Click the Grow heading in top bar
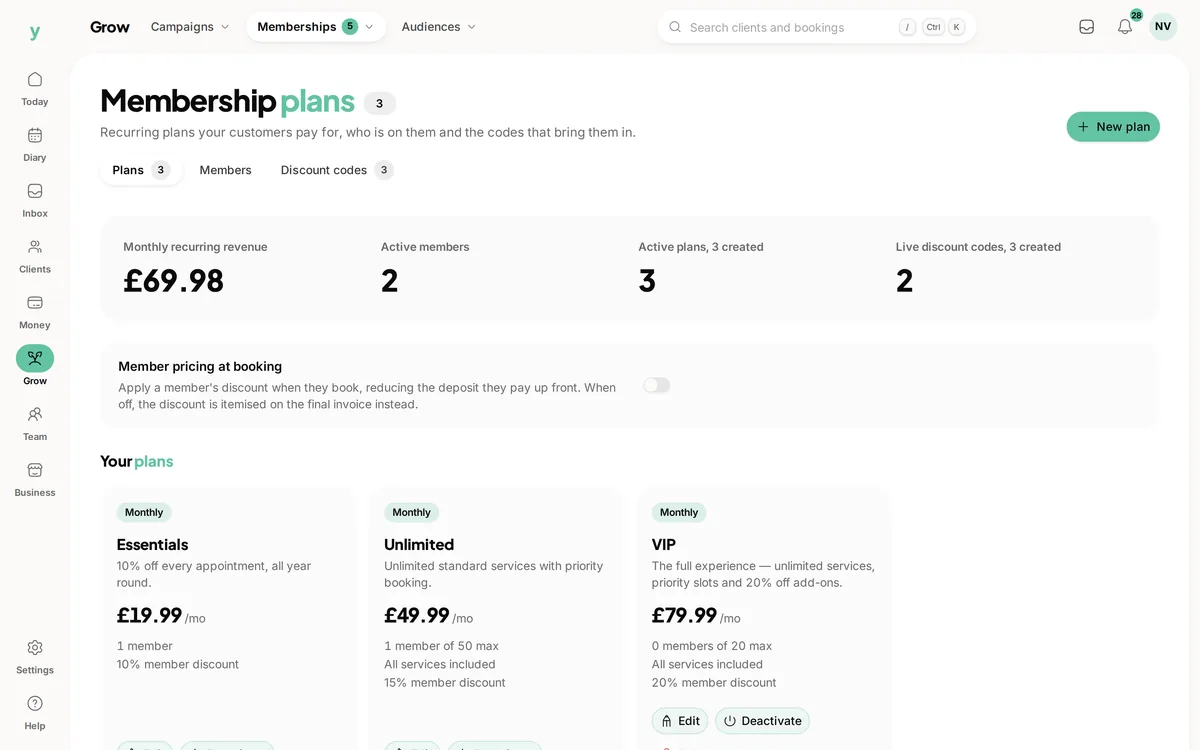 tap(110, 27)
